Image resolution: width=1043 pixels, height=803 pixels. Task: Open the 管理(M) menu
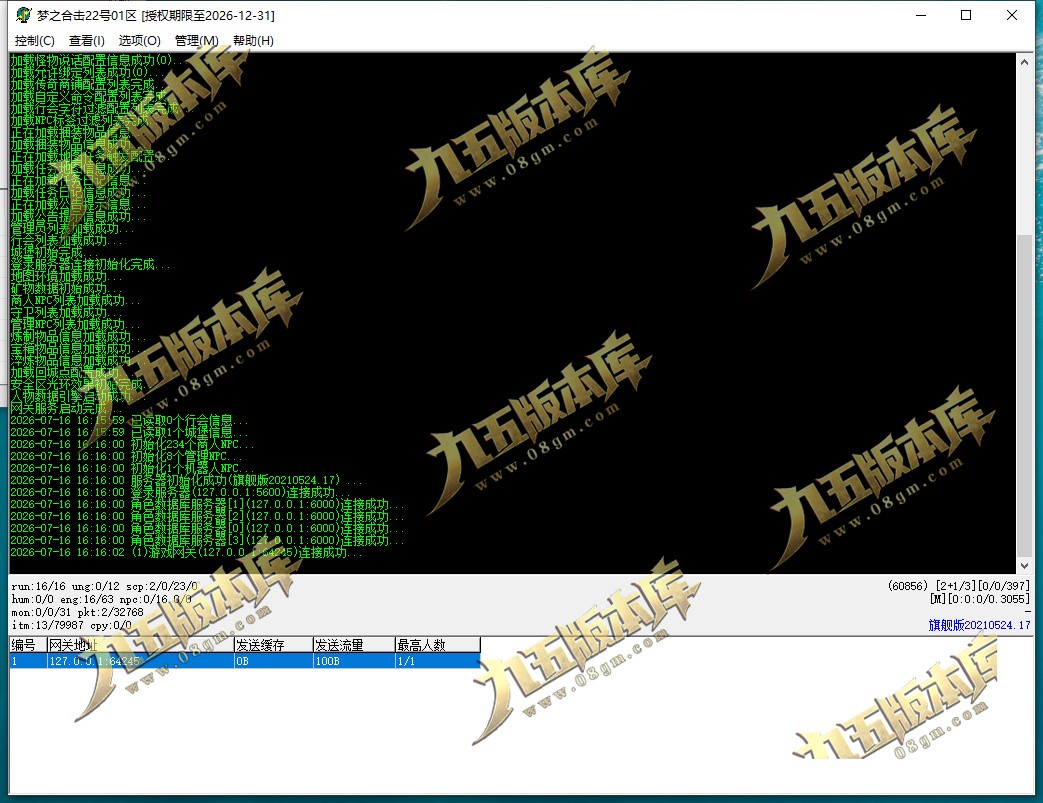coord(196,41)
